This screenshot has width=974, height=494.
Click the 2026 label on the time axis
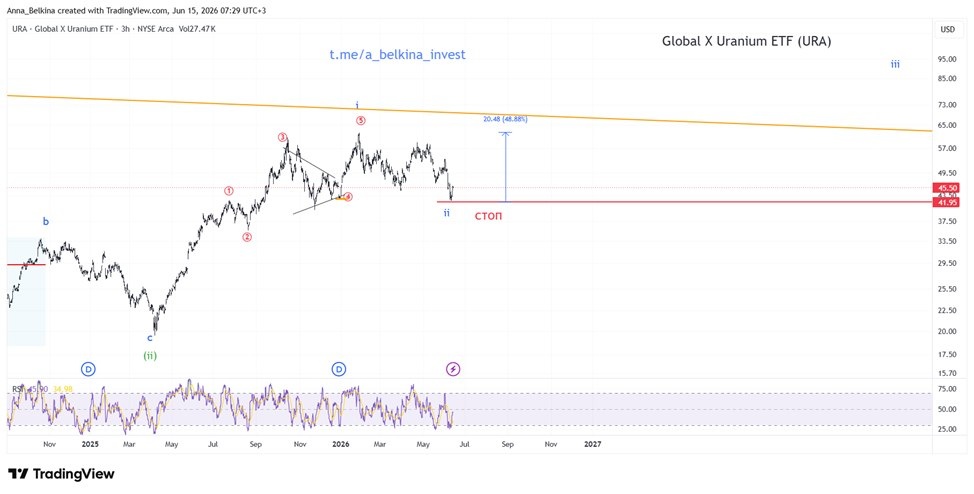340,444
